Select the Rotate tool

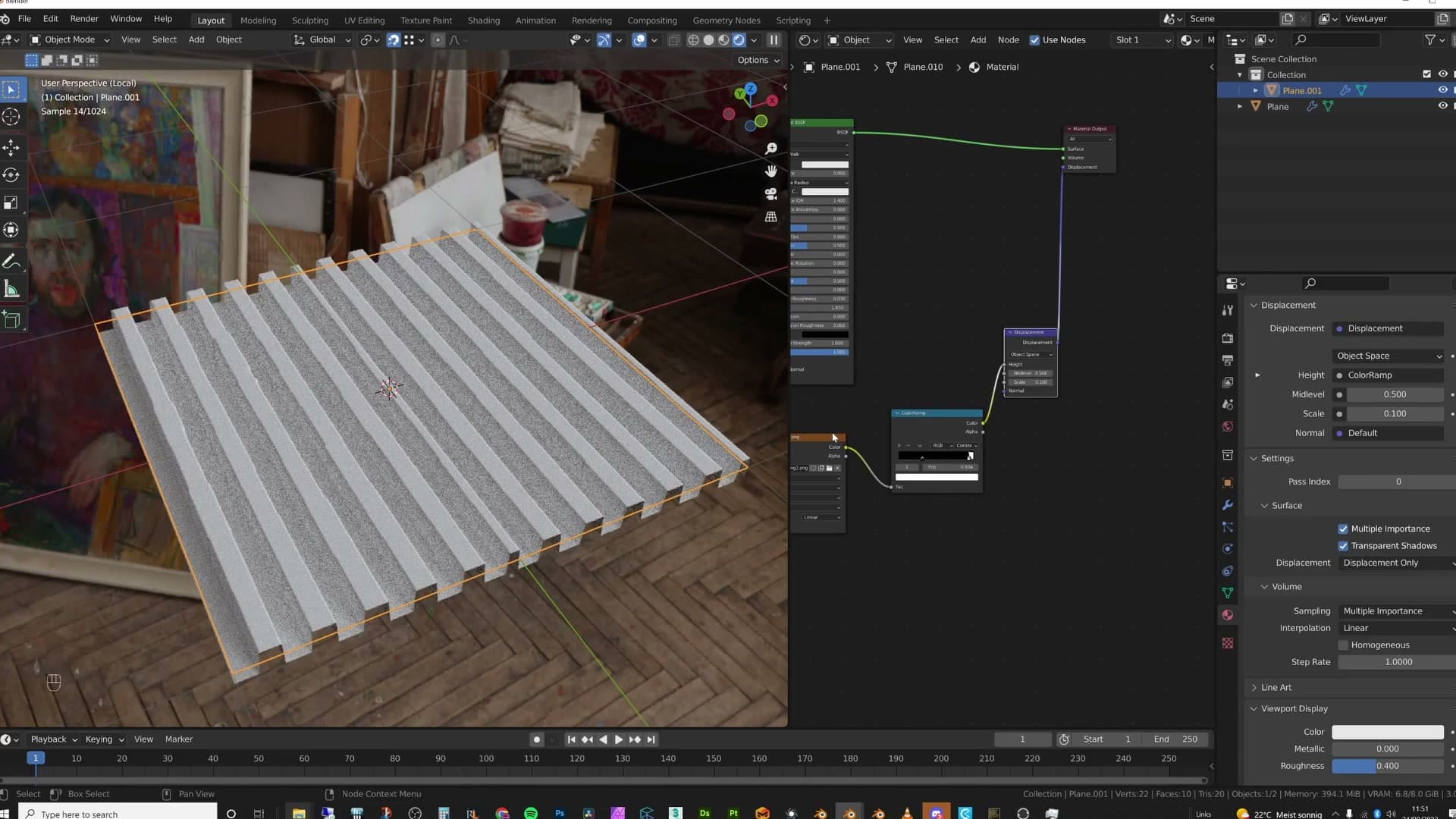11,175
